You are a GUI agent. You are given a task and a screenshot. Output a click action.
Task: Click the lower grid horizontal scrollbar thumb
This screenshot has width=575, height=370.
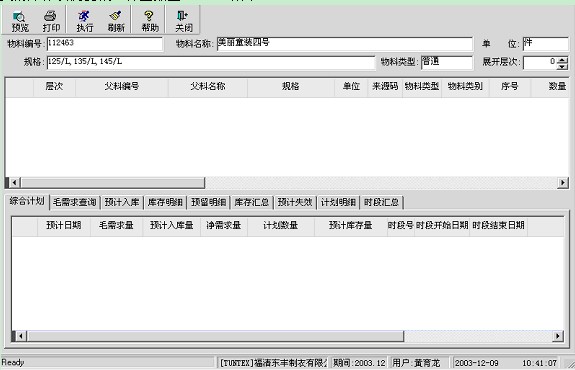[215, 336]
